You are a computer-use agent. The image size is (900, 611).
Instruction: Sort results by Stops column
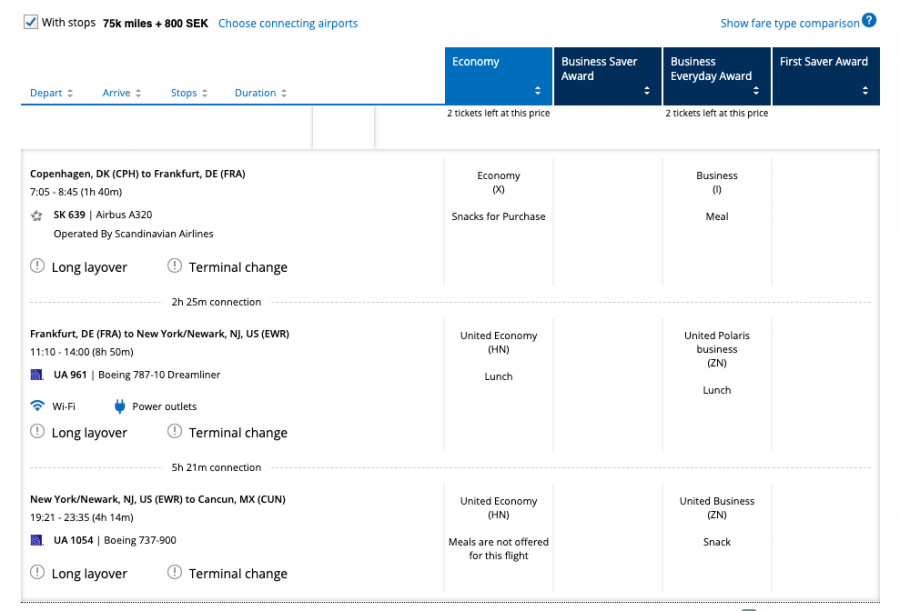pos(189,93)
